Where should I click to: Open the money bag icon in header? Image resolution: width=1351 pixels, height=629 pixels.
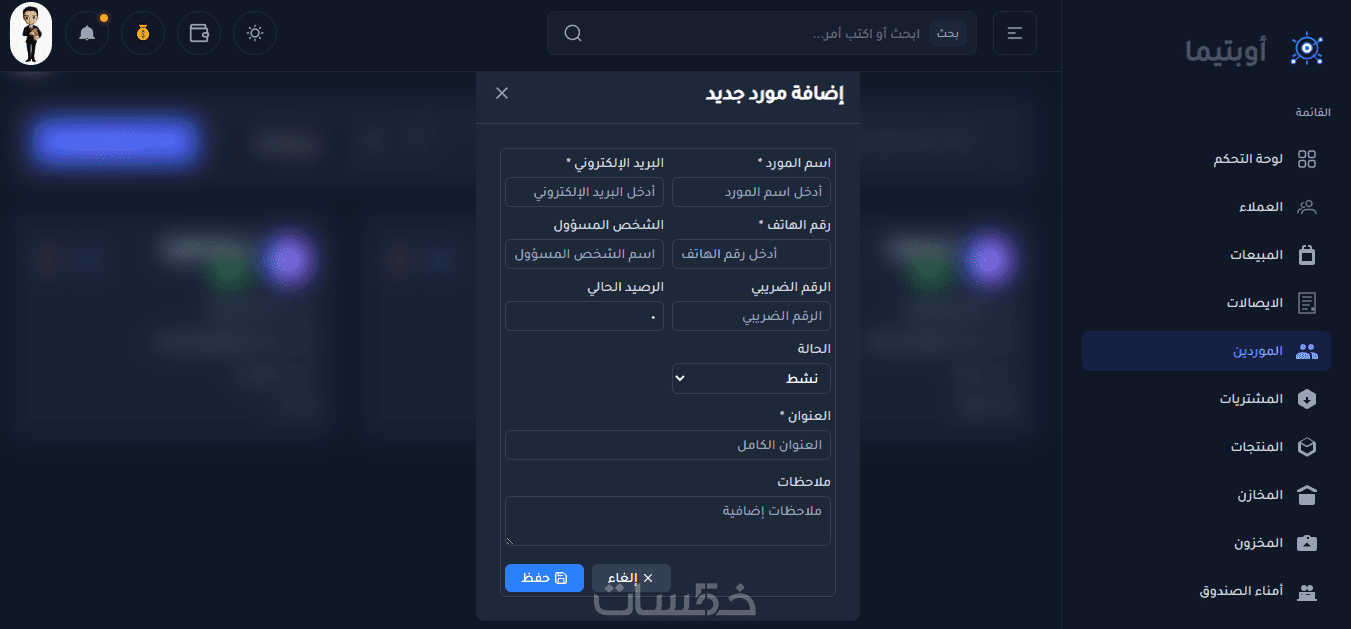pyautogui.click(x=143, y=33)
